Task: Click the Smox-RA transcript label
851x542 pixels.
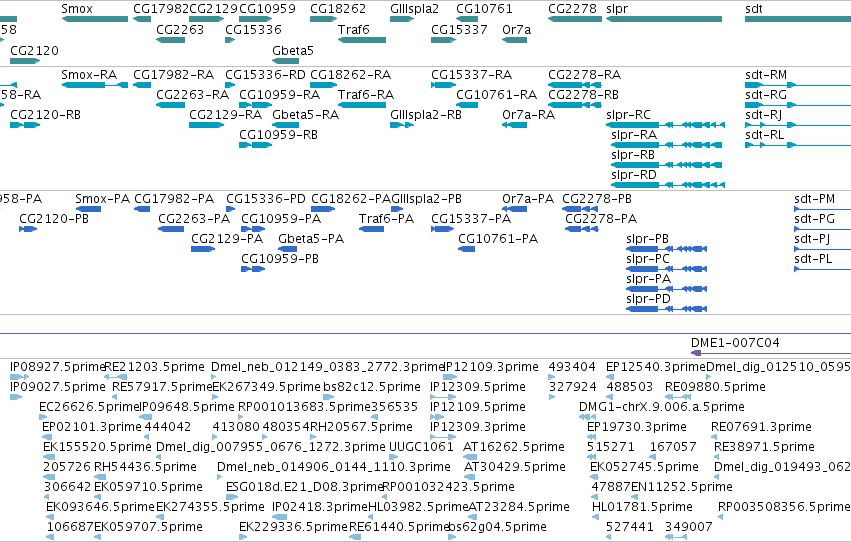Action: coord(89,74)
